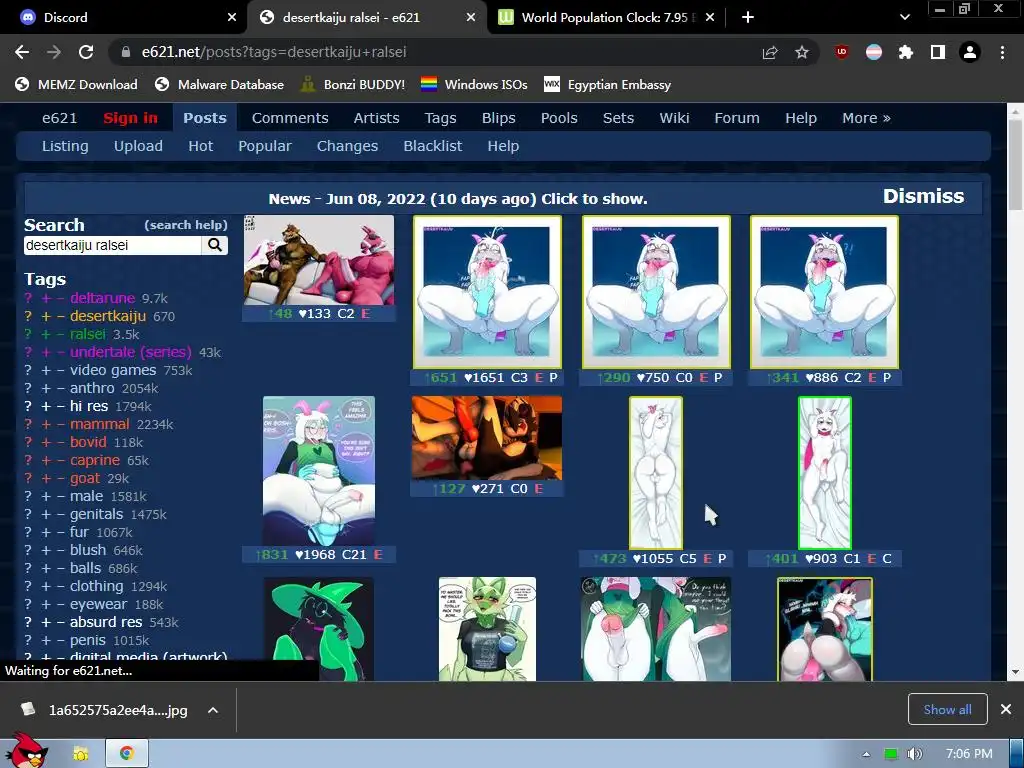This screenshot has height=768, width=1024.
Task: Click the Sign in link
Action: pyautogui.click(x=130, y=118)
